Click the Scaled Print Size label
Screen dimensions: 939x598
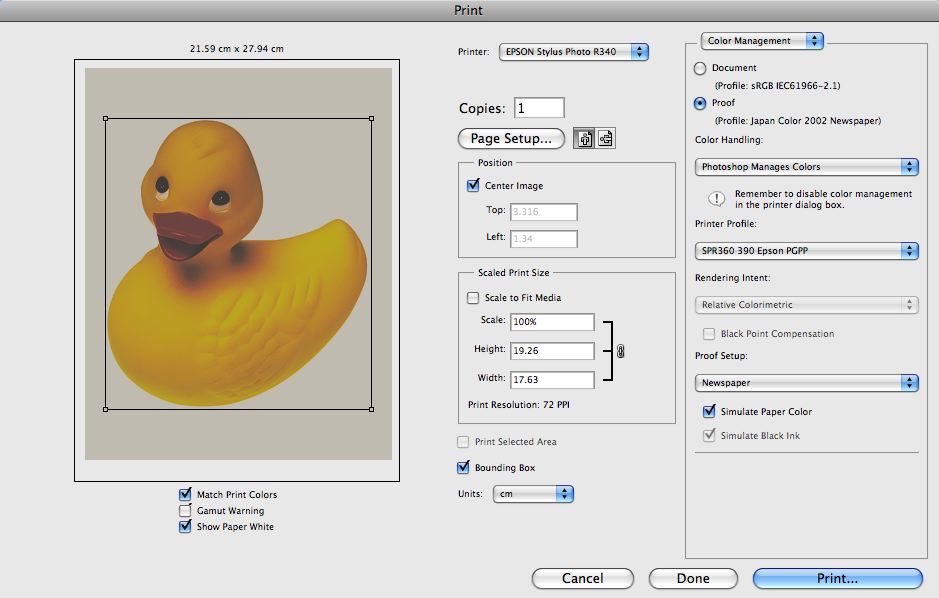pos(513,273)
